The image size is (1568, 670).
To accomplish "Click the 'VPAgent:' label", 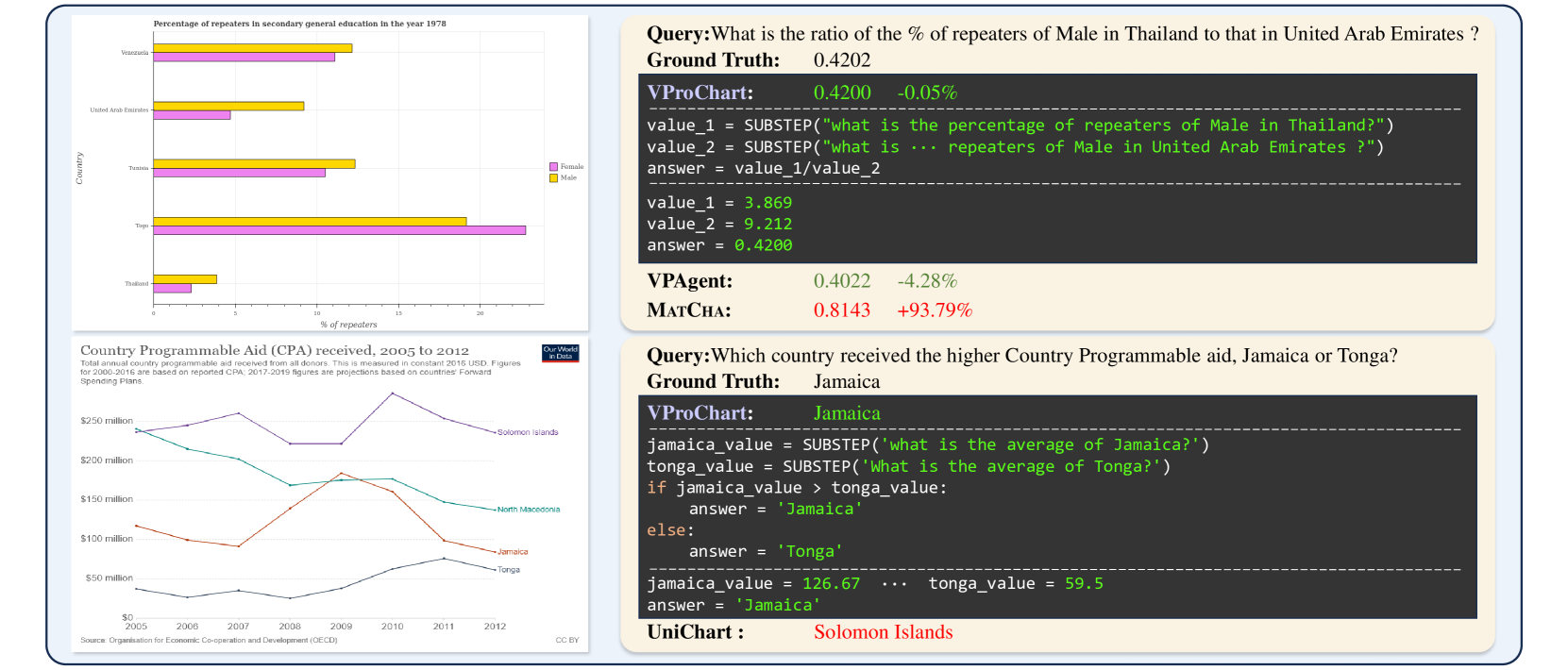I will pos(689,281).
